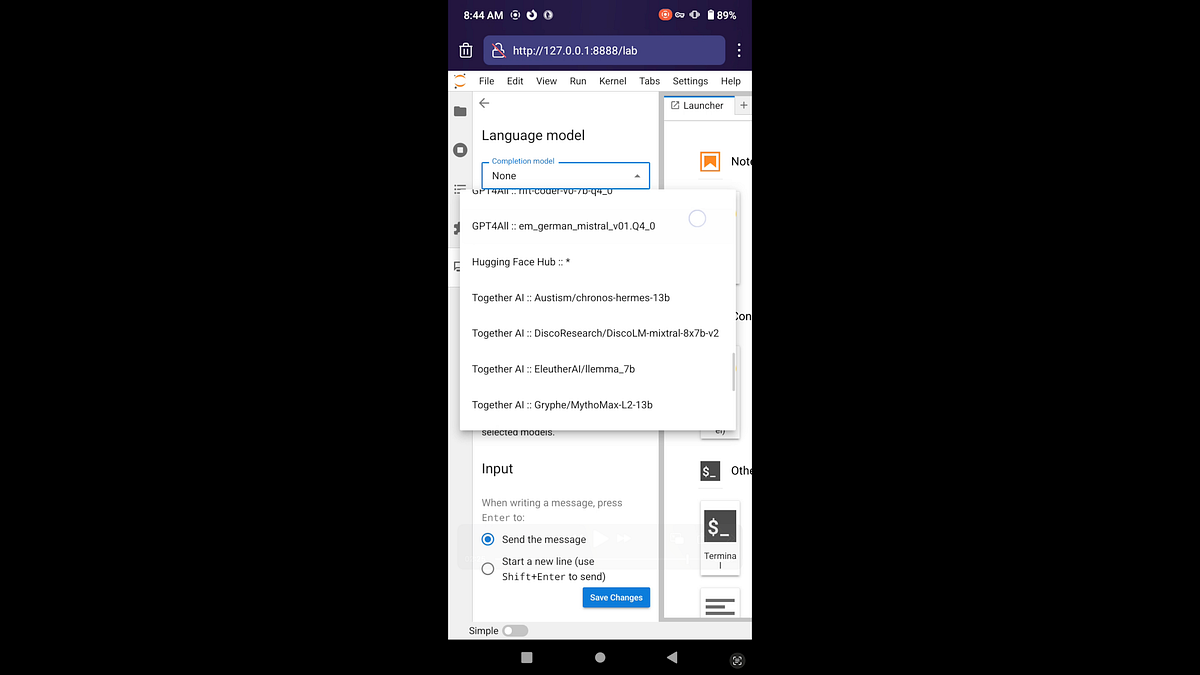
Task: Enable the Simple interface toggle
Action: click(x=515, y=630)
